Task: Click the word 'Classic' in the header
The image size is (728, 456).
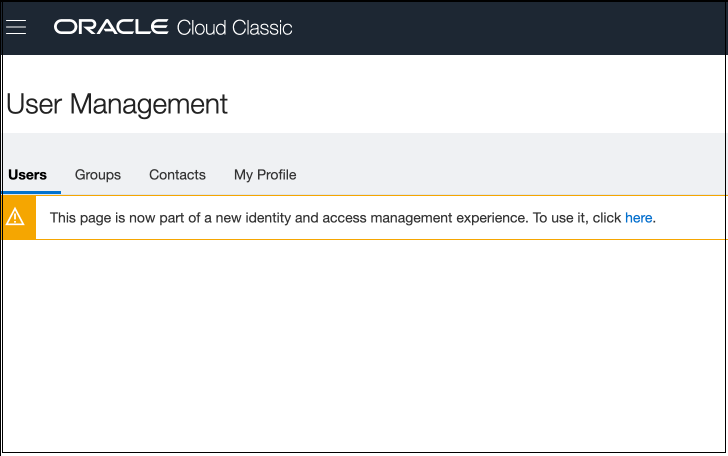Action: [x=262, y=27]
